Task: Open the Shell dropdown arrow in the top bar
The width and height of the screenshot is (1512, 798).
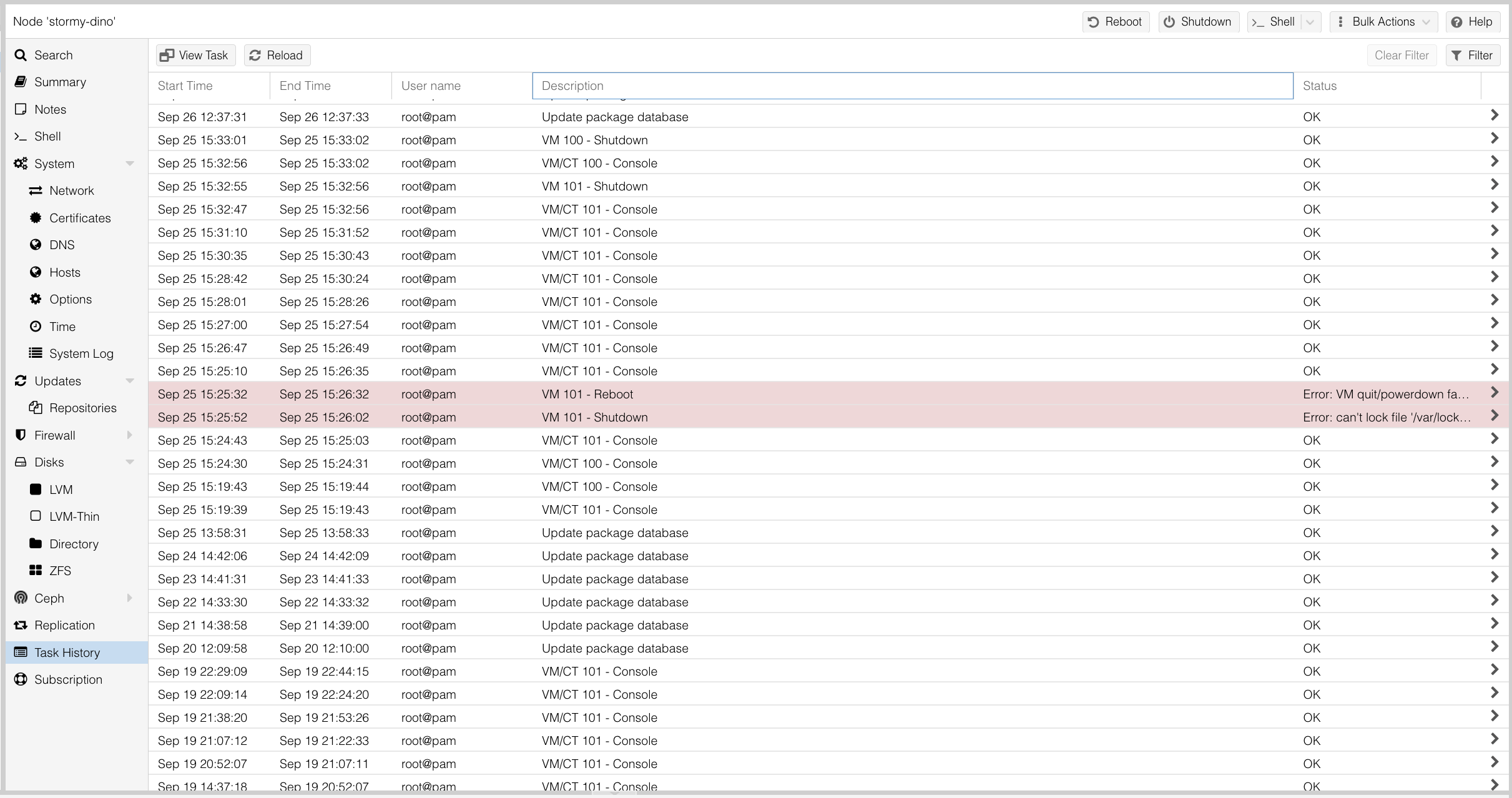Action: click(1310, 21)
